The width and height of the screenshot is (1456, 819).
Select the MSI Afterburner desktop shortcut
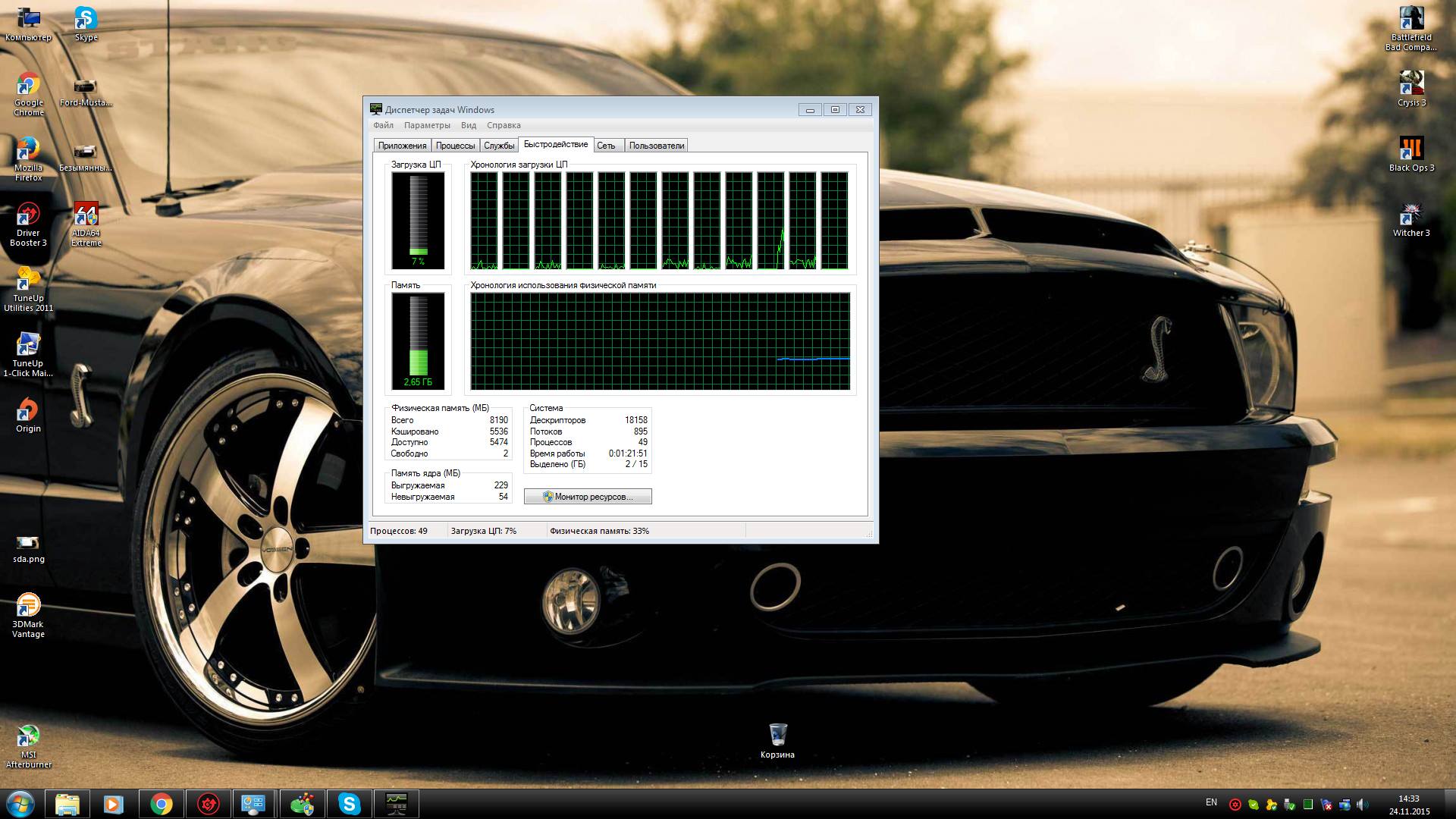28,737
